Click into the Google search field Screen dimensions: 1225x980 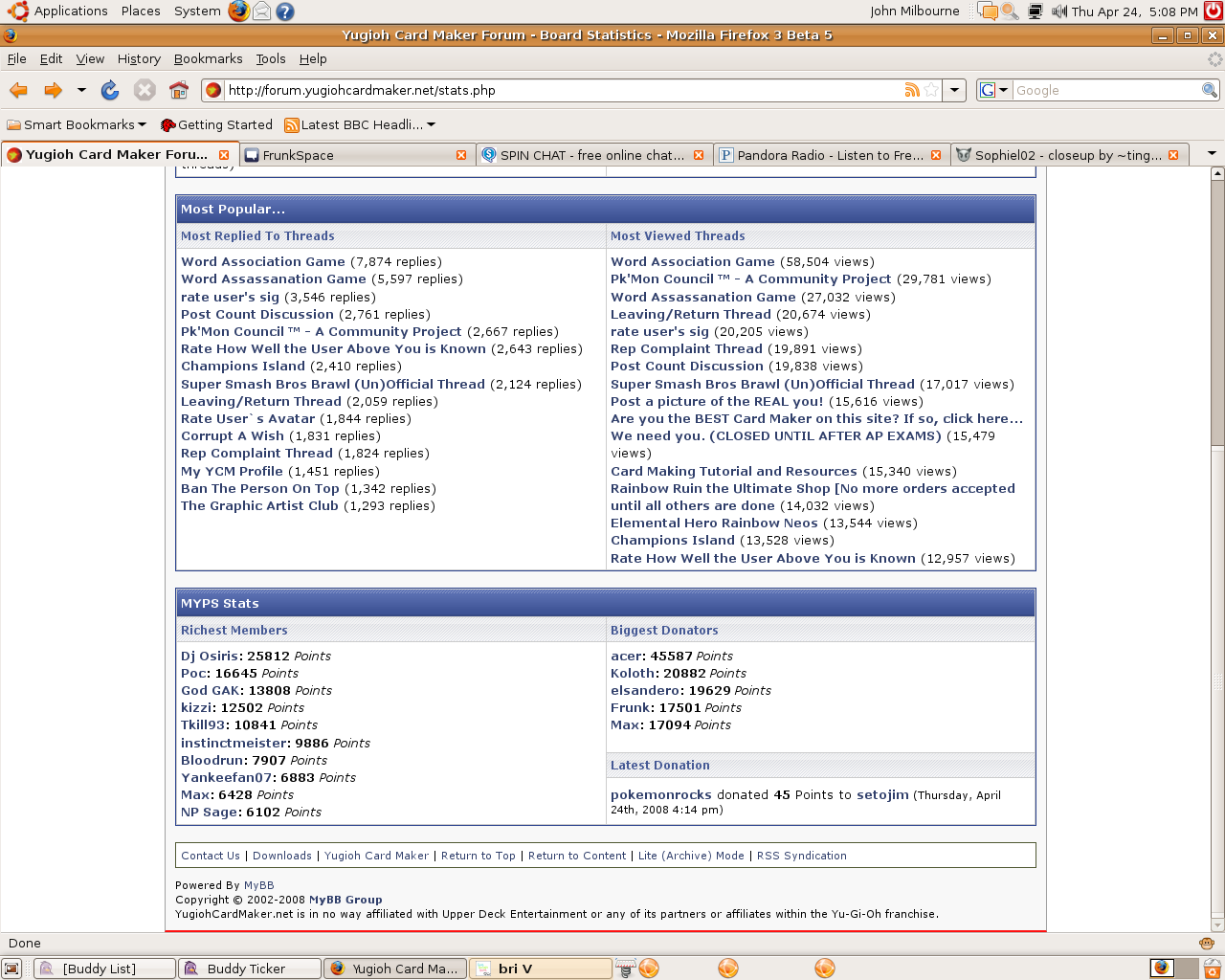(x=1105, y=90)
